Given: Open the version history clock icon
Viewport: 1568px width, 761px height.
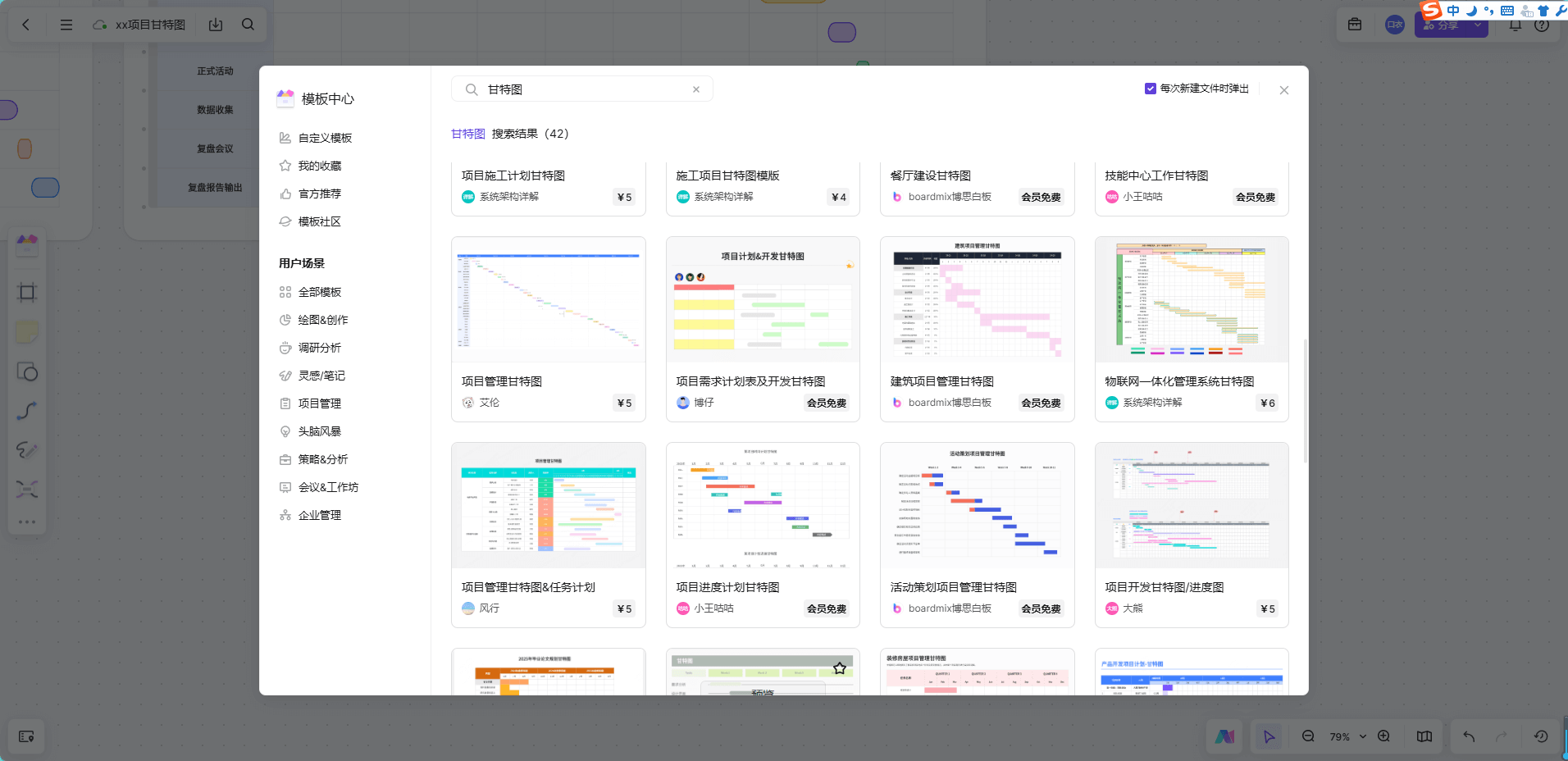Looking at the screenshot, I should click(x=1541, y=736).
